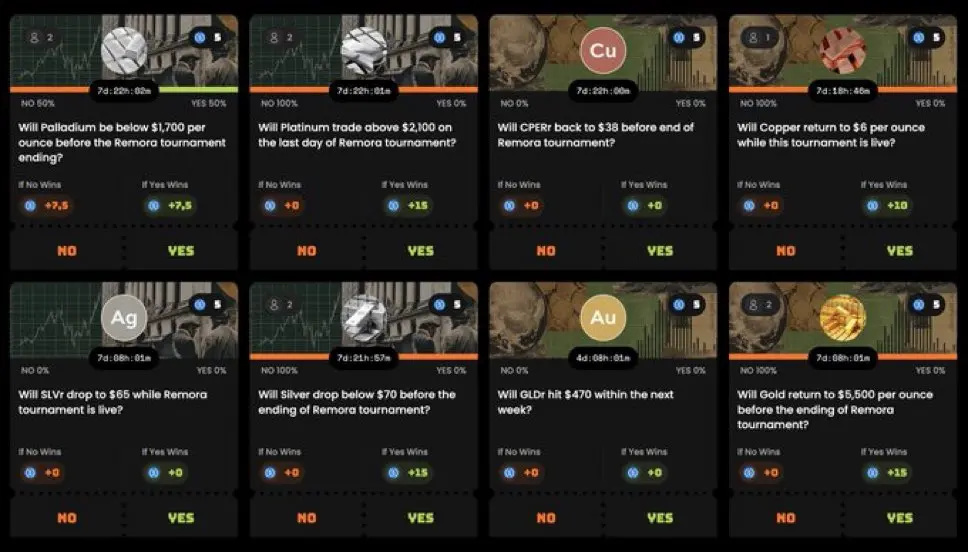The width and height of the screenshot is (968, 552).
Task: Choose NO for Copper return to $6
Action: tap(785, 251)
